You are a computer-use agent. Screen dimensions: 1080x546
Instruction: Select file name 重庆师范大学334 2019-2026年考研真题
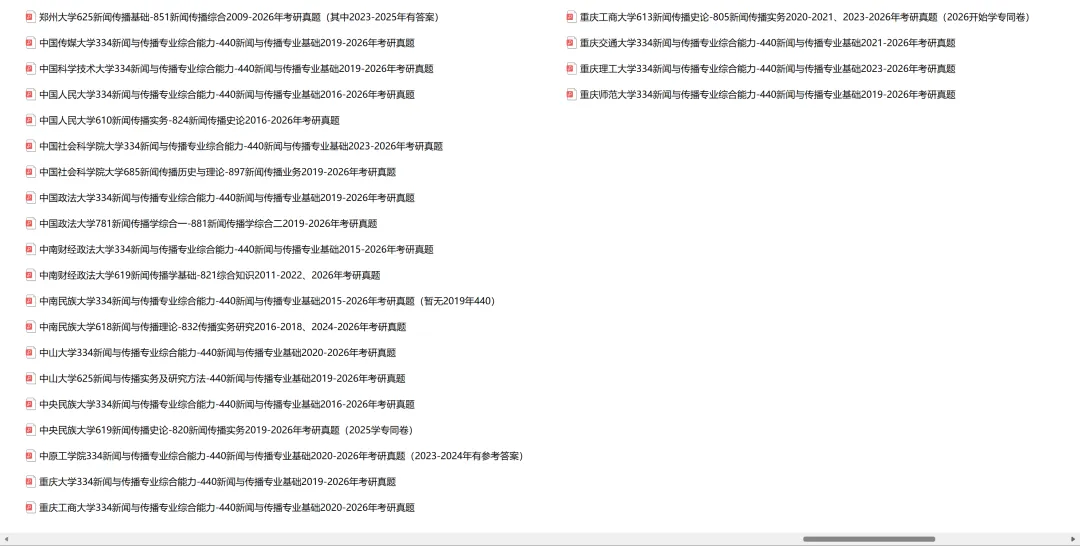[x=767, y=94]
